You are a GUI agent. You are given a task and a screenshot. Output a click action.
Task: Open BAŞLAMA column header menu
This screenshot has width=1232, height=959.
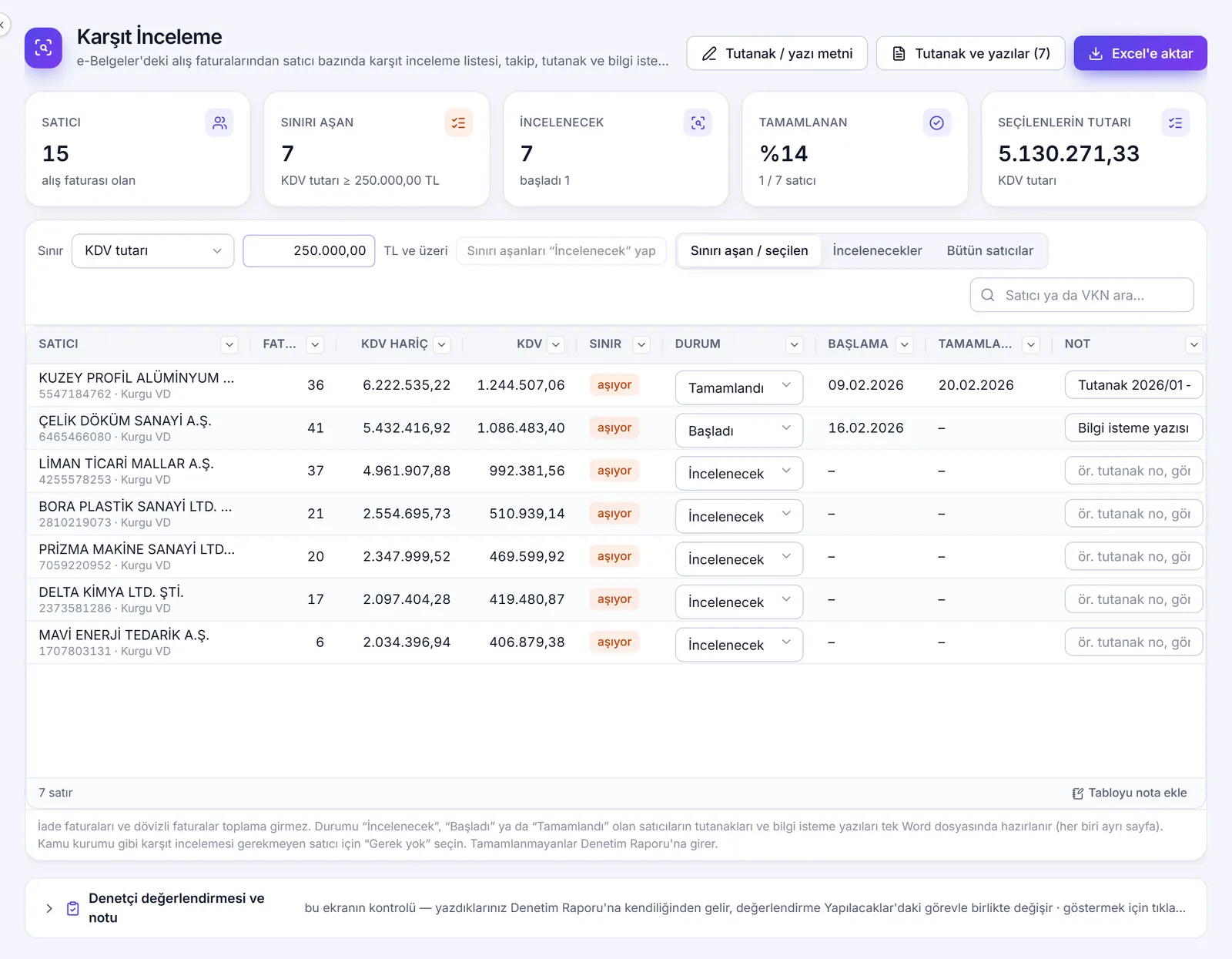906,344
